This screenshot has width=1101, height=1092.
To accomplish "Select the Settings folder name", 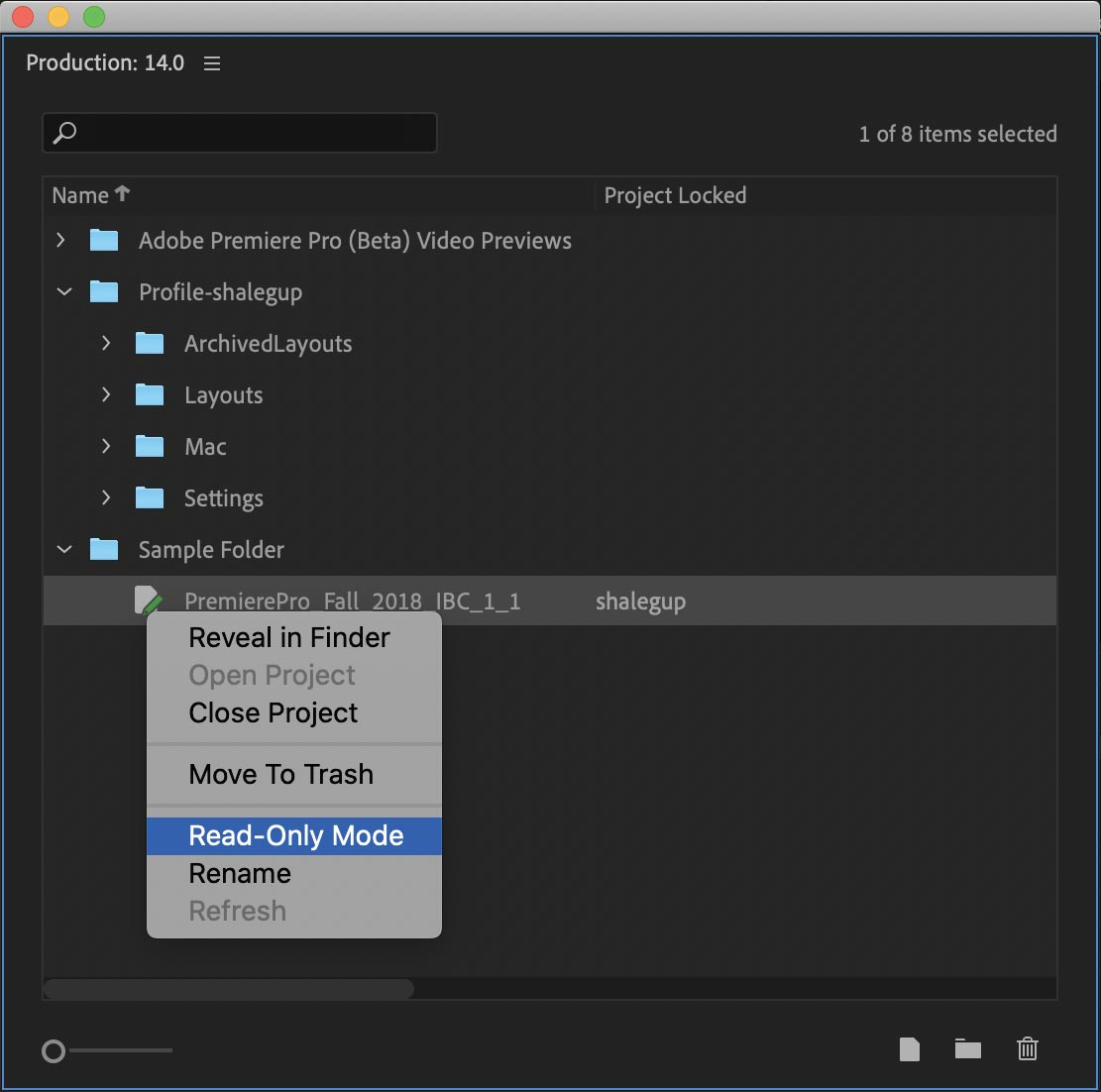I will [223, 498].
